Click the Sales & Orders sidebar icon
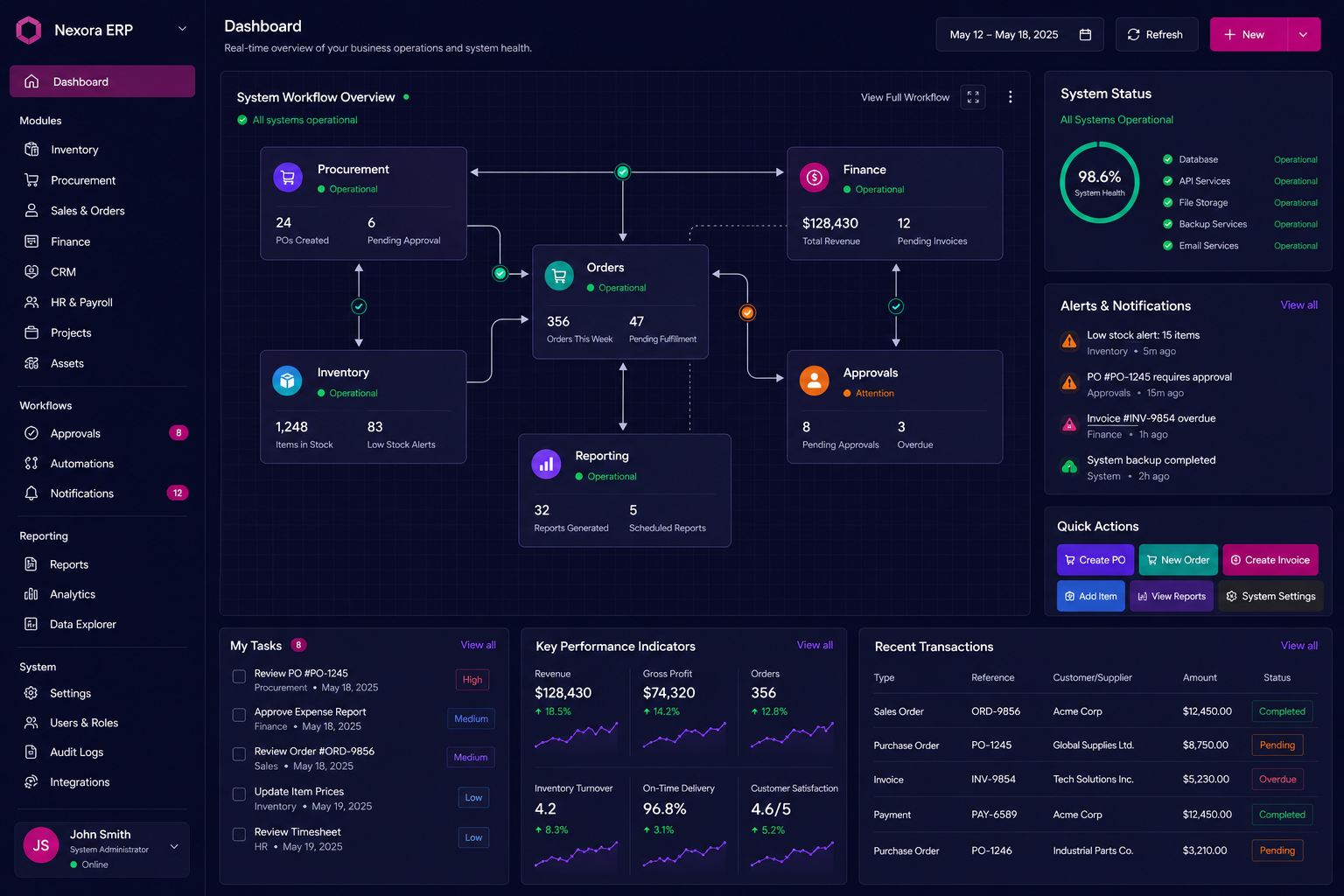Image resolution: width=1344 pixels, height=896 pixels. point(31,211)
